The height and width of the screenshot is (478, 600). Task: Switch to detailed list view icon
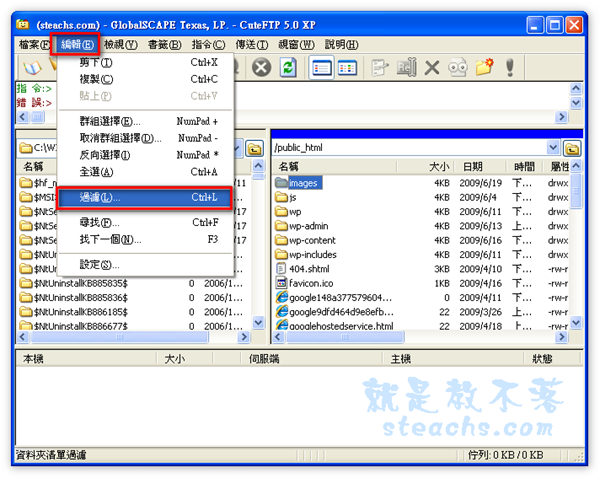(321, 68)
